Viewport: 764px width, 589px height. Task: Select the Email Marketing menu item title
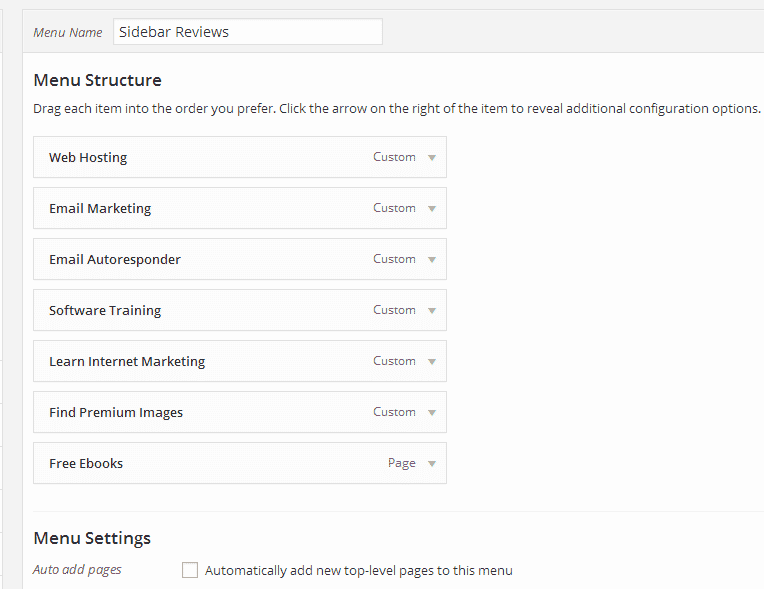pos(100,209)
